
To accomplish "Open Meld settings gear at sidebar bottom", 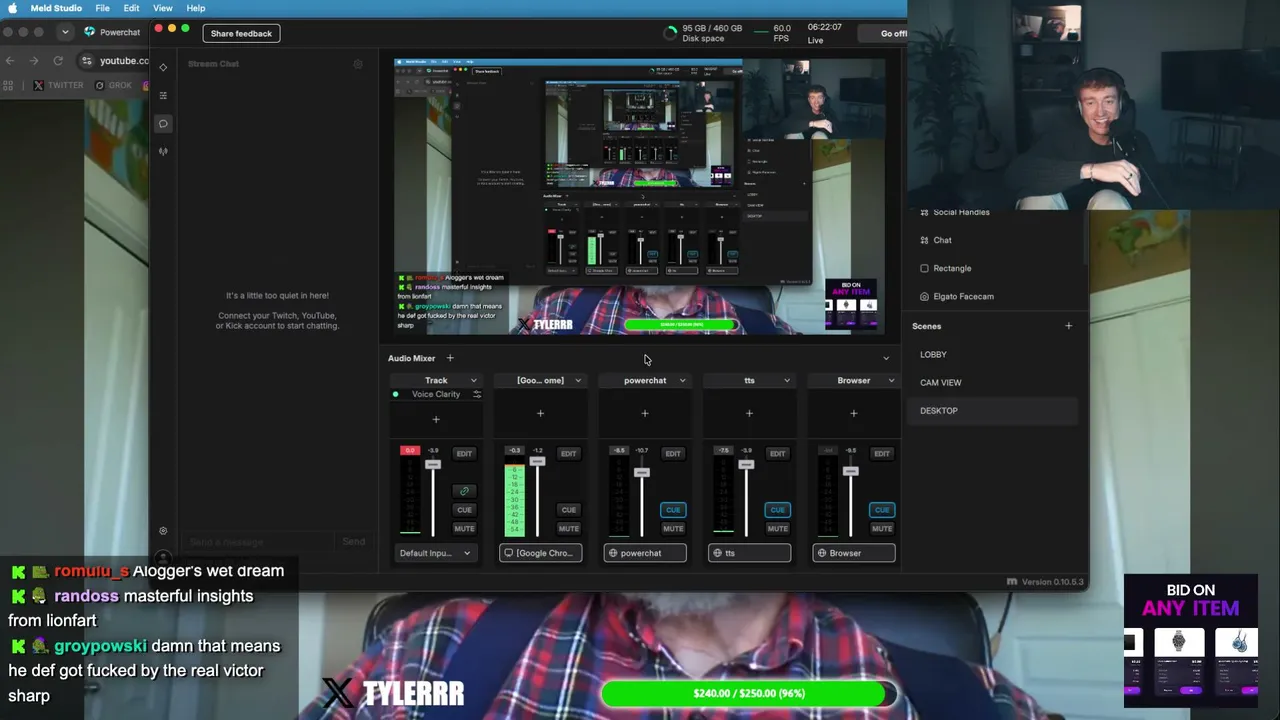I will pos(163,531).
